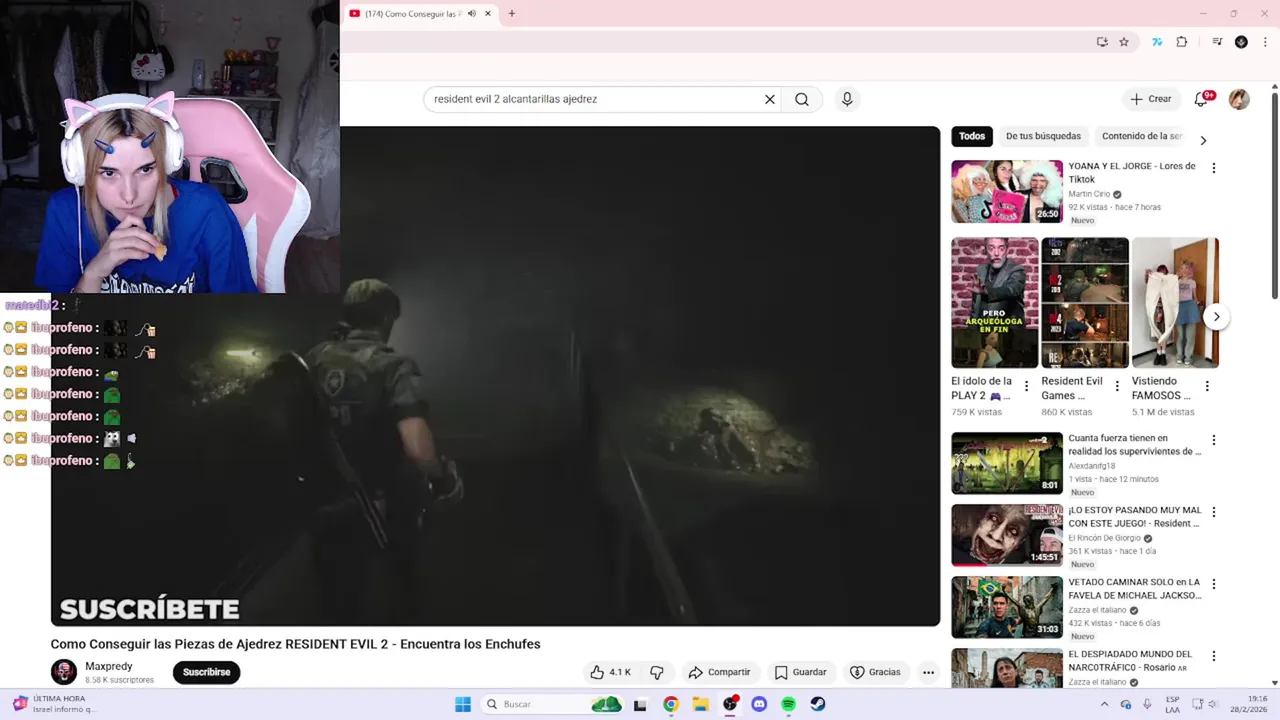Open options for LO ESTOY PASANDO MUY MAL
The width and height of the screenshot is (1280, 720).
coord(1214,512)
